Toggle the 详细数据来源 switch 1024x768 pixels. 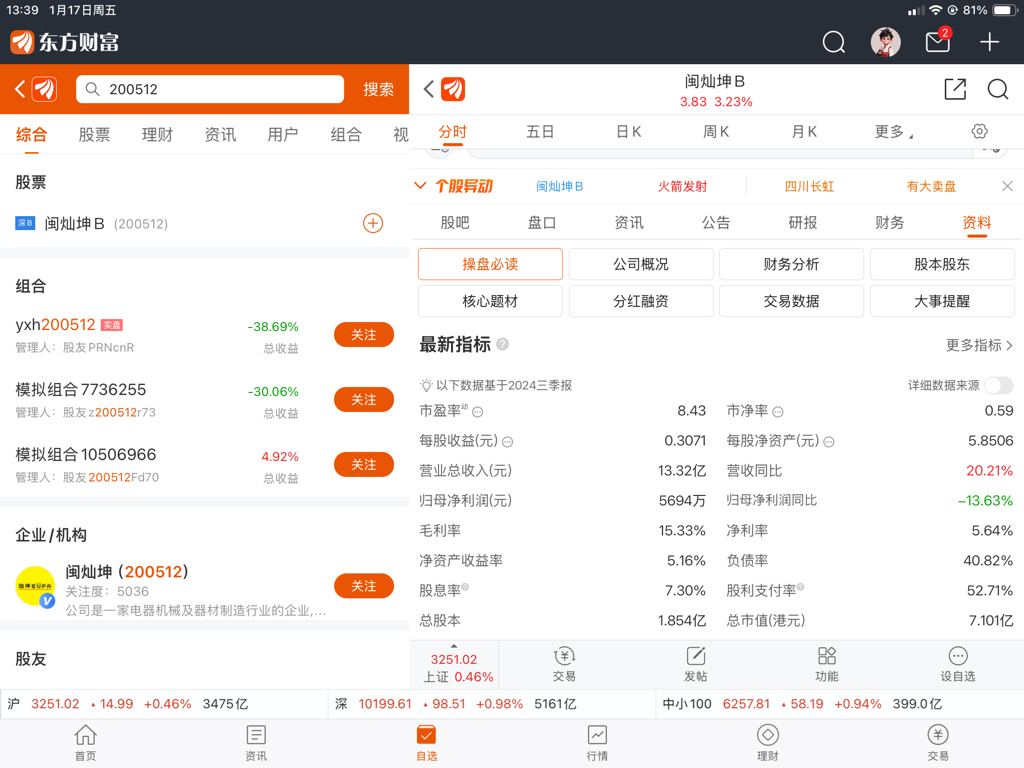coord(999,385)
